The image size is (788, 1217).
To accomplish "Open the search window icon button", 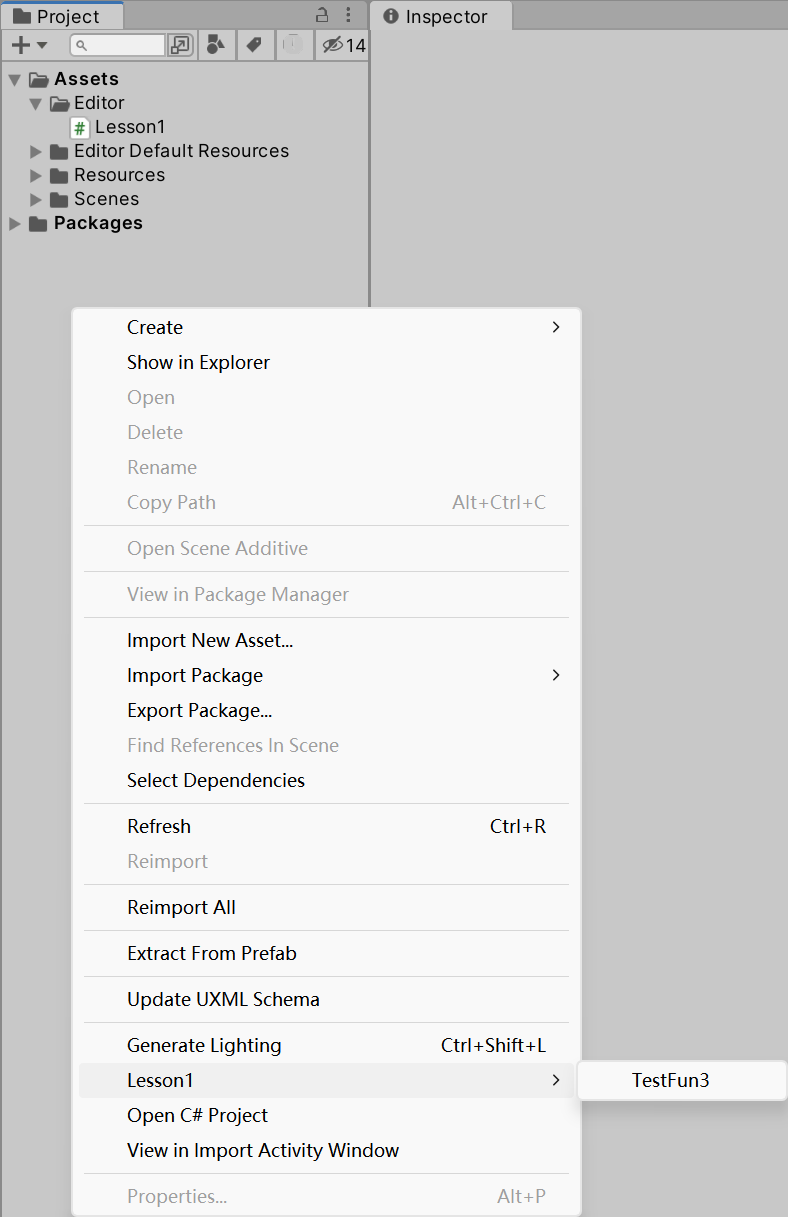I will click(x=180, y=45).
